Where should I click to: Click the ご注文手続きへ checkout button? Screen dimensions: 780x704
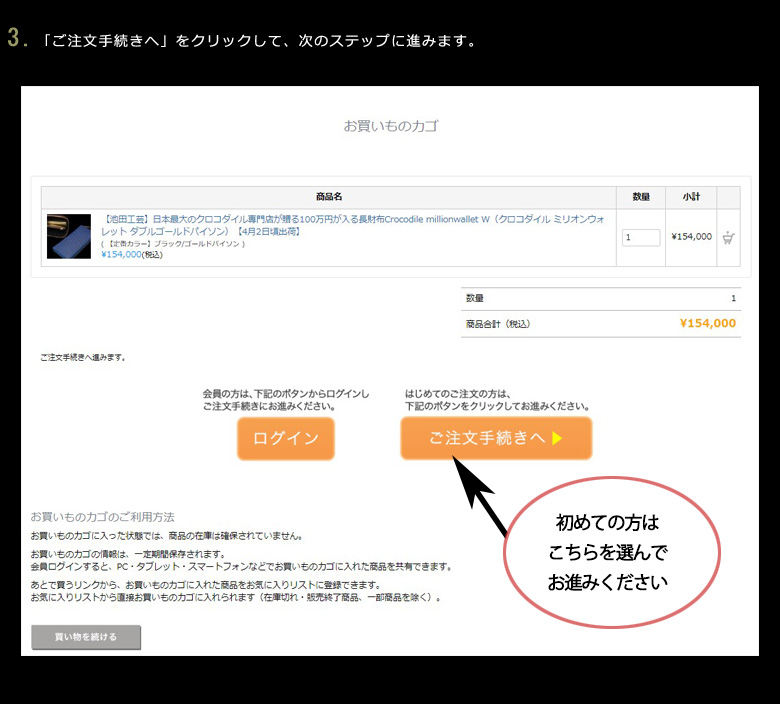click(496, 438)
